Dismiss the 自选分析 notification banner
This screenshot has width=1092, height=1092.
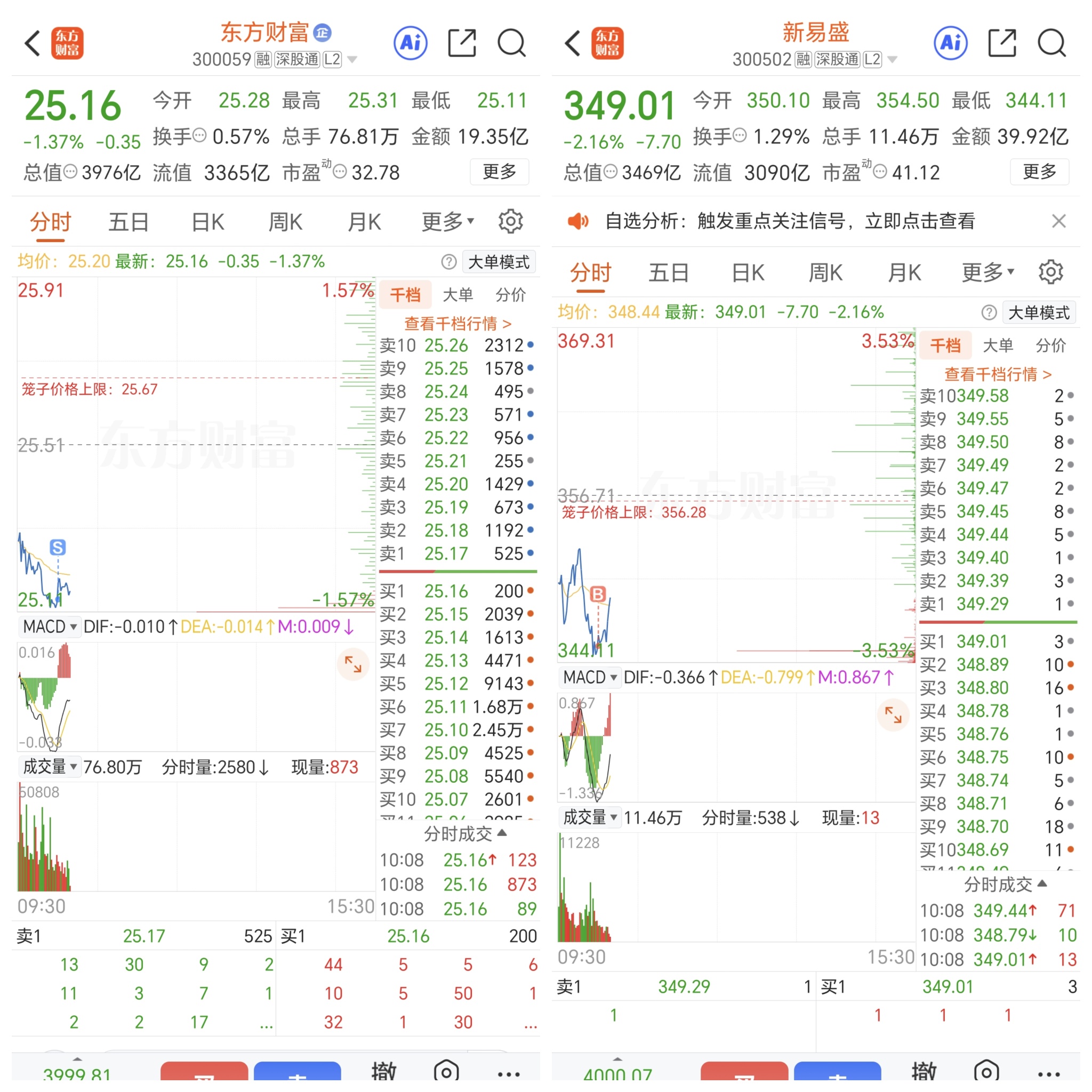tap(1058, 220)
